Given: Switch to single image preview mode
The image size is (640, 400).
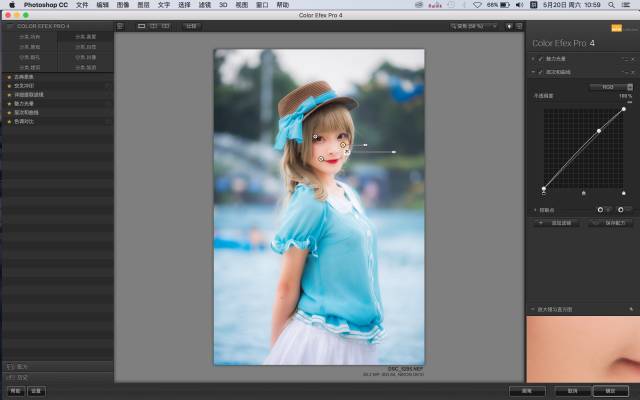Looking at the screenshot, I should [142, 26].
